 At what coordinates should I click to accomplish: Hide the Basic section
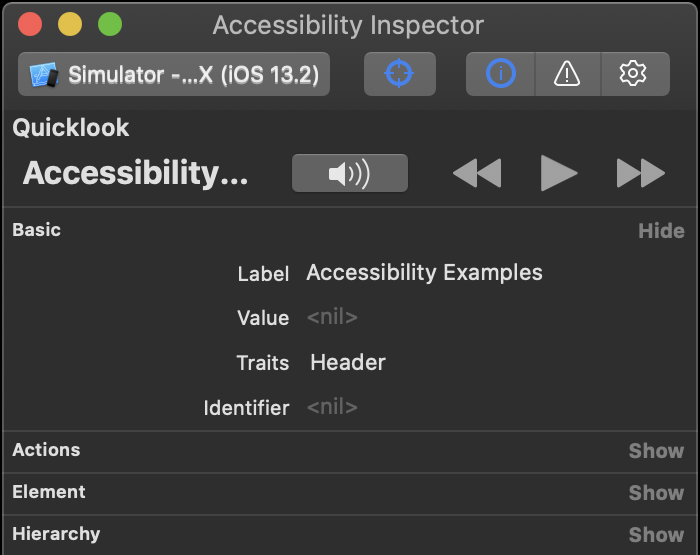click(661, 231)
